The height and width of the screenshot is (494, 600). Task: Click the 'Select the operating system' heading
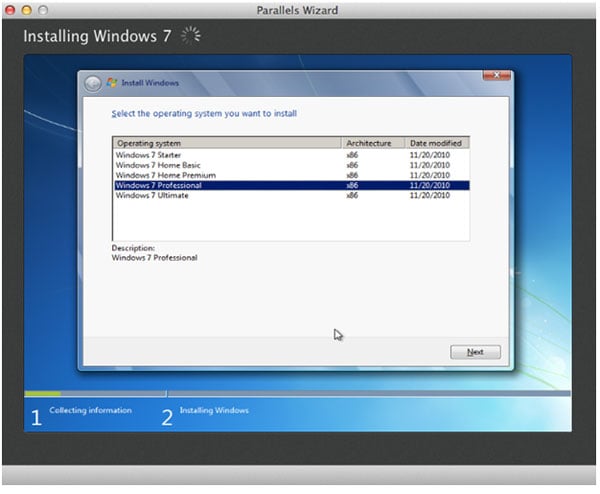point(204,114)
